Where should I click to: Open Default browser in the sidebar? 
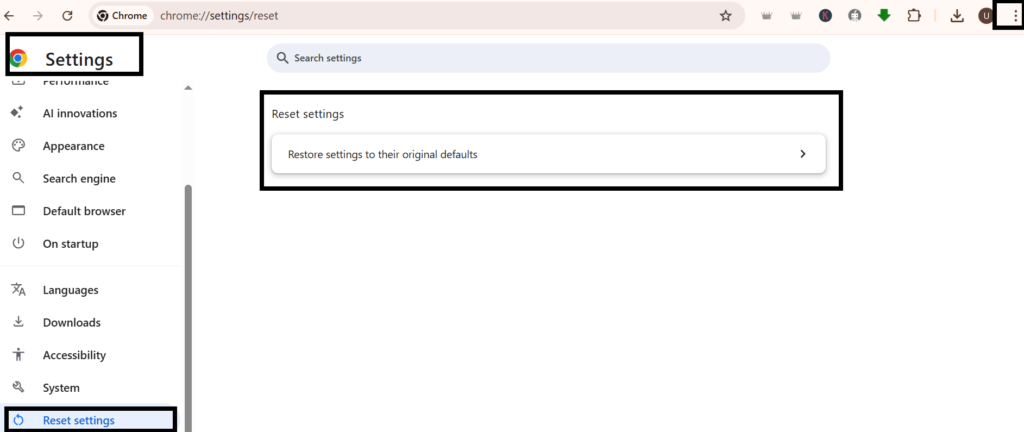click(x=84, y=211)
